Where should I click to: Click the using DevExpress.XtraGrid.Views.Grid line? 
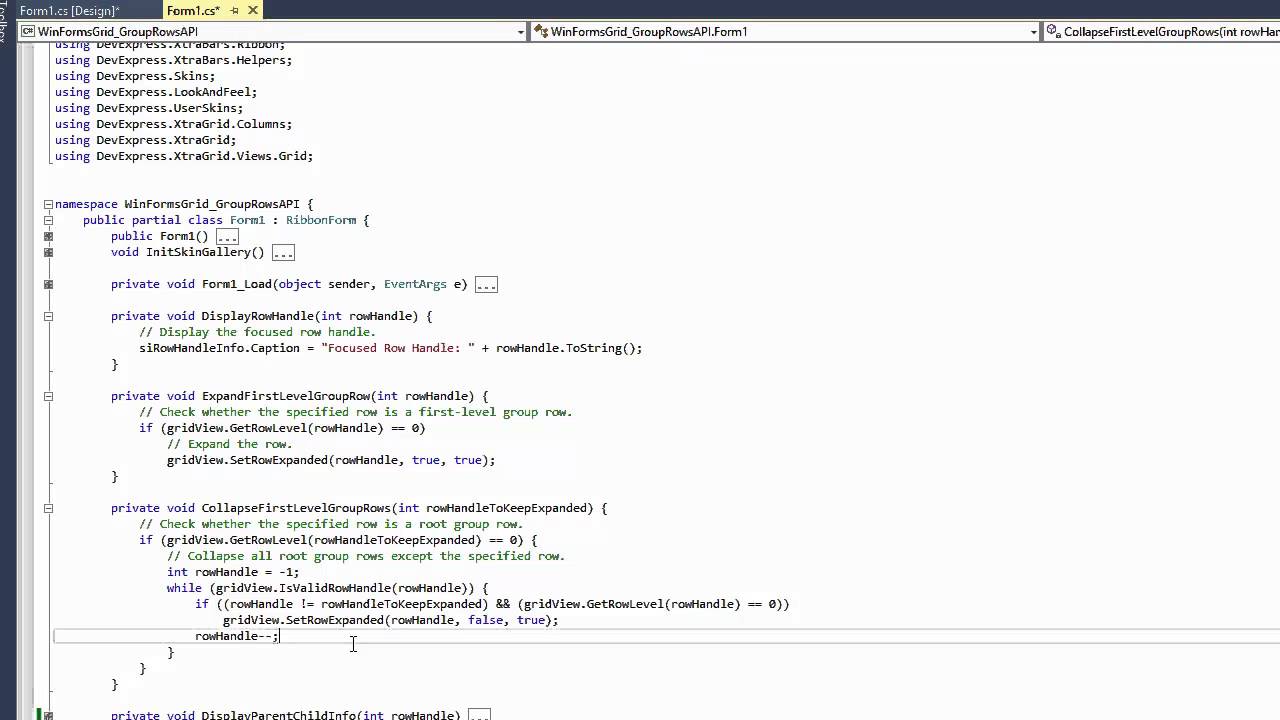tap(184, 156)
